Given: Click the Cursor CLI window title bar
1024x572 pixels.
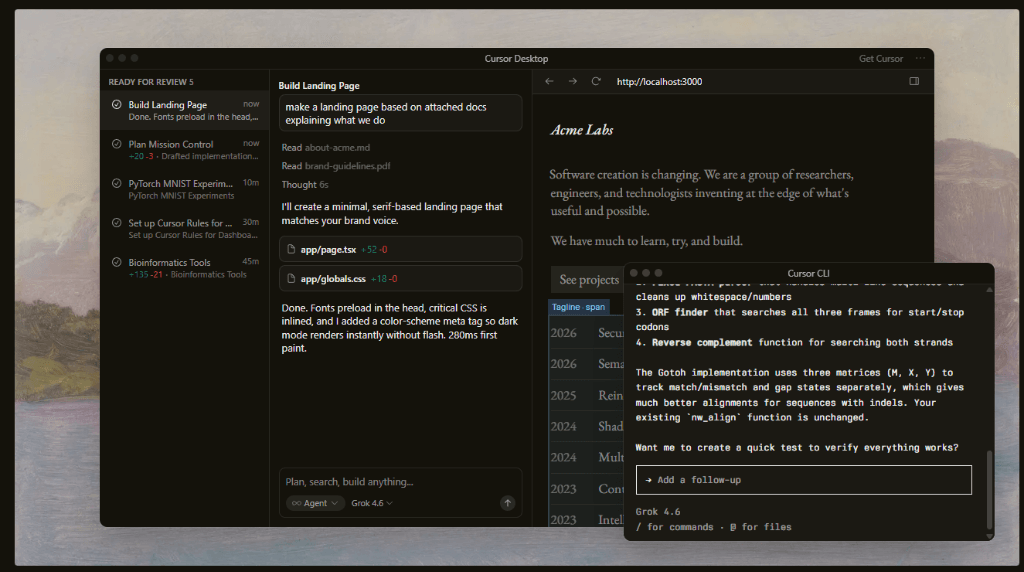Looking at the screenshot, I should click(808, 273).
